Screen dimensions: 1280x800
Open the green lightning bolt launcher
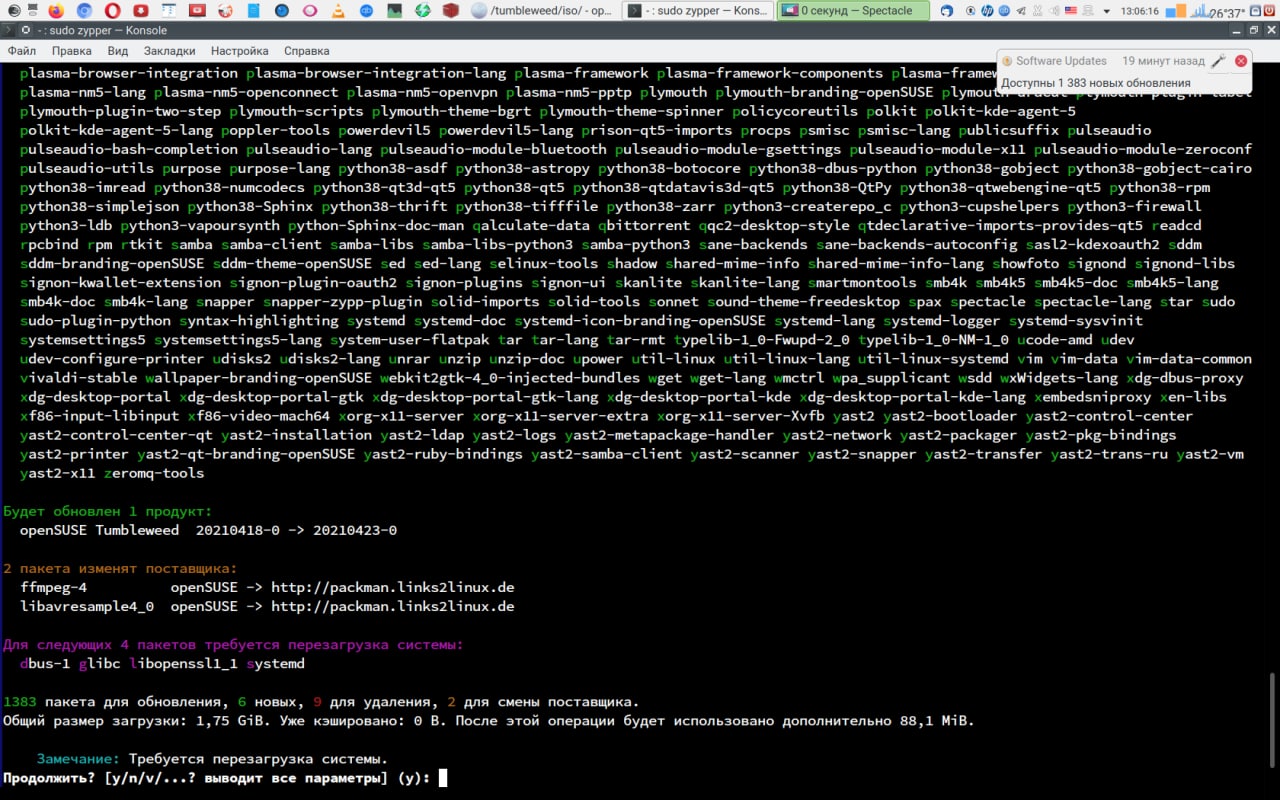click(423, 10)
